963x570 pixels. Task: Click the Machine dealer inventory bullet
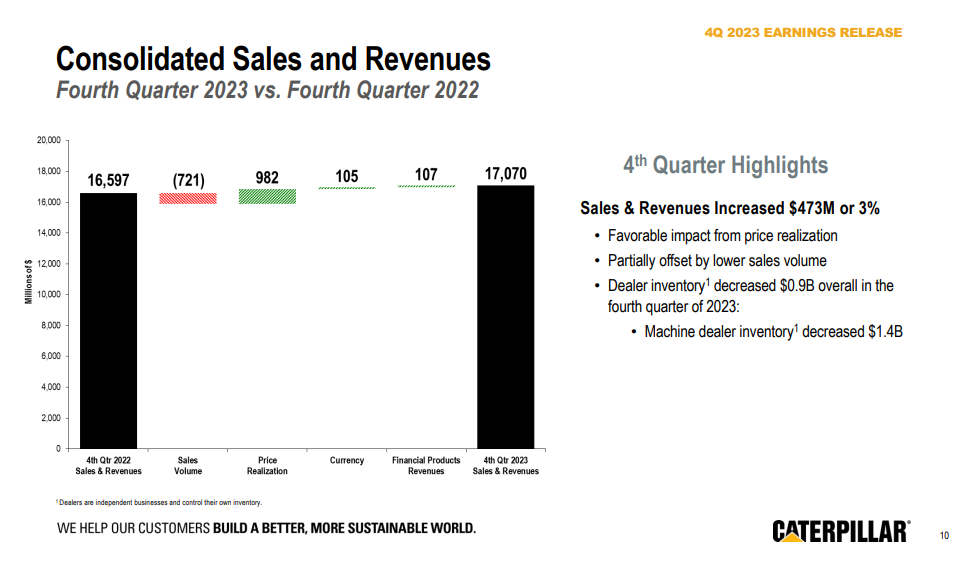tap(773, 331)
